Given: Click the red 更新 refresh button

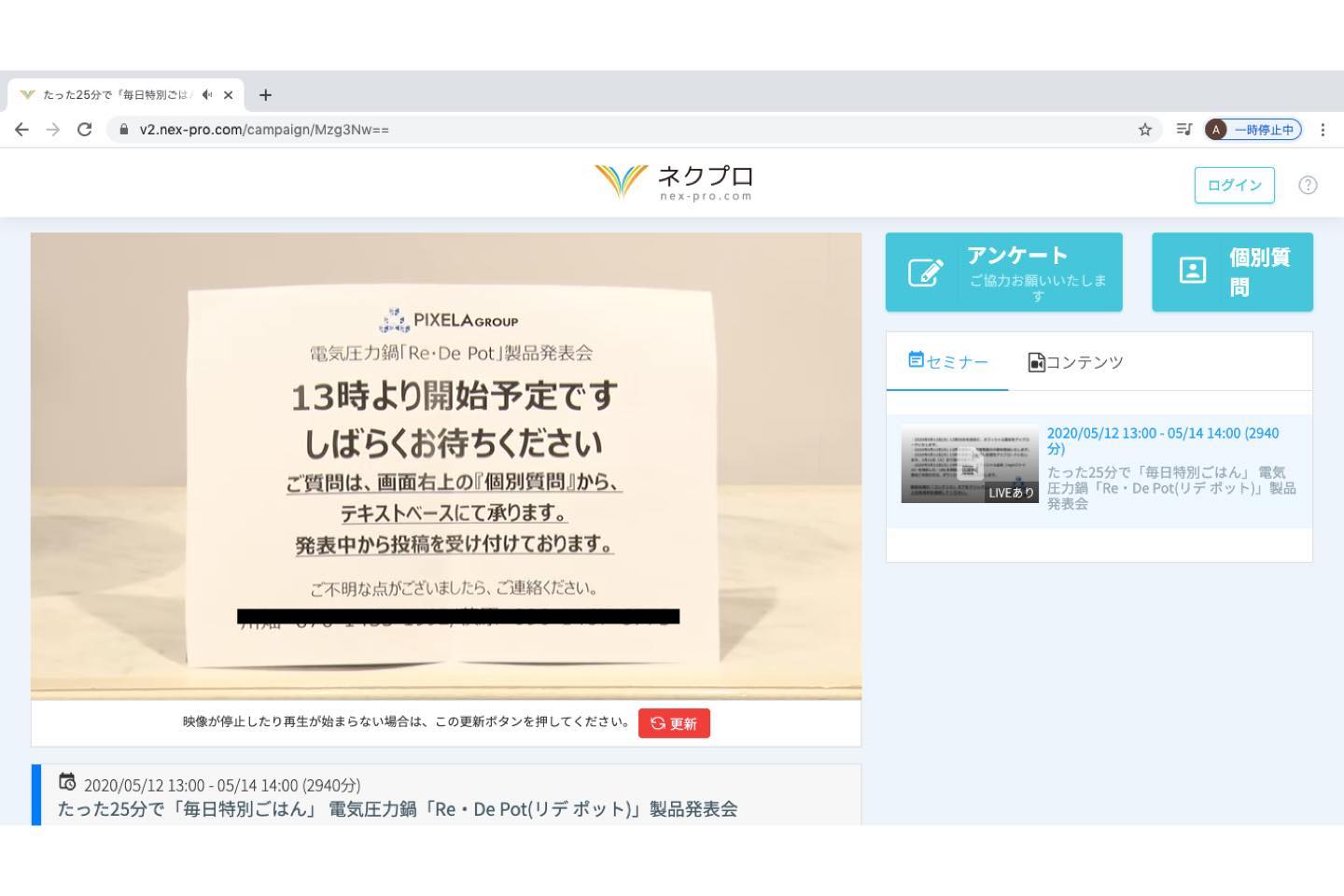Looking at the screenshot, I should 674,723.
